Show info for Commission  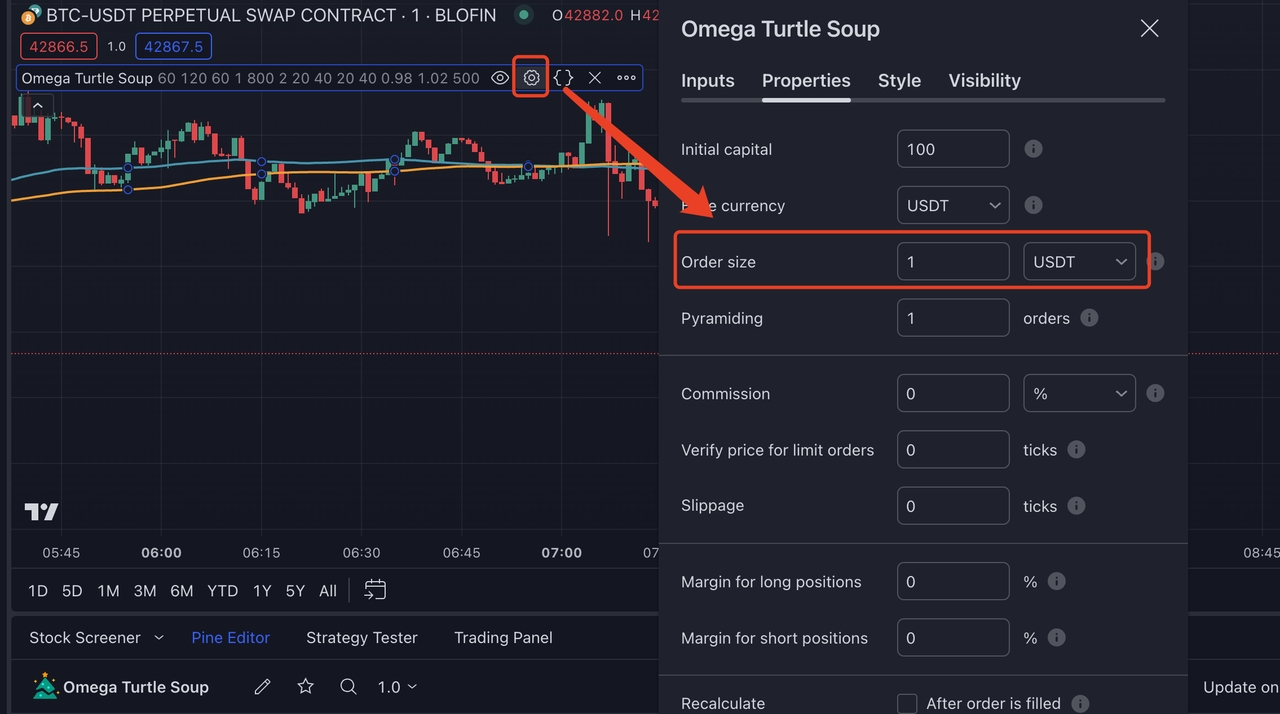point(1155,393)
